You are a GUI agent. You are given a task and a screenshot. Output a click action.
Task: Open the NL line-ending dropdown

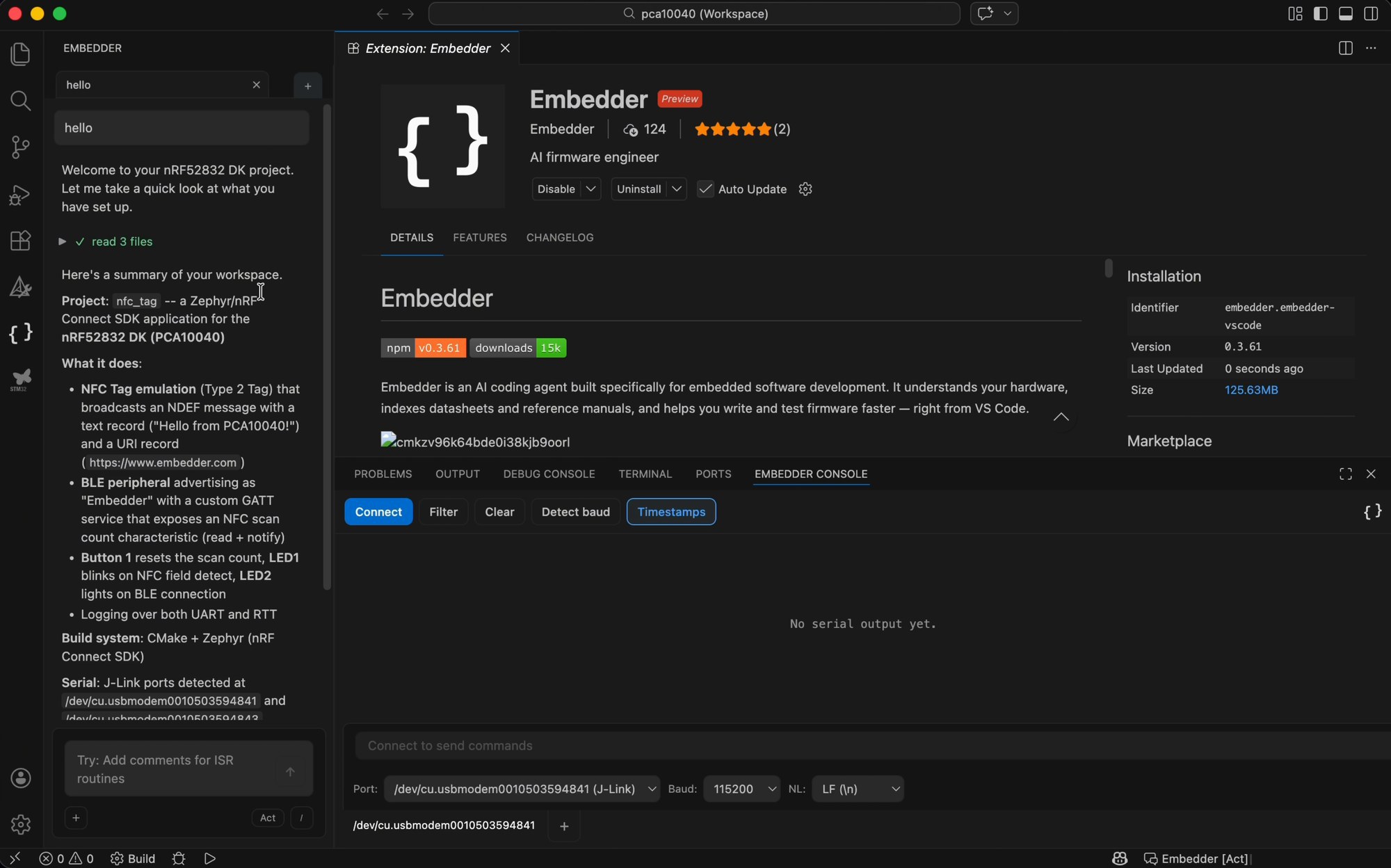click(x=858, y=789)
